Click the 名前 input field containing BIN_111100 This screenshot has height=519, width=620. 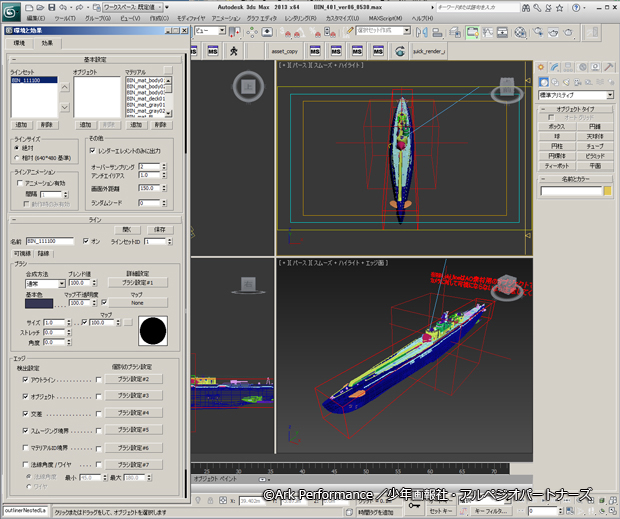(50, 241)
